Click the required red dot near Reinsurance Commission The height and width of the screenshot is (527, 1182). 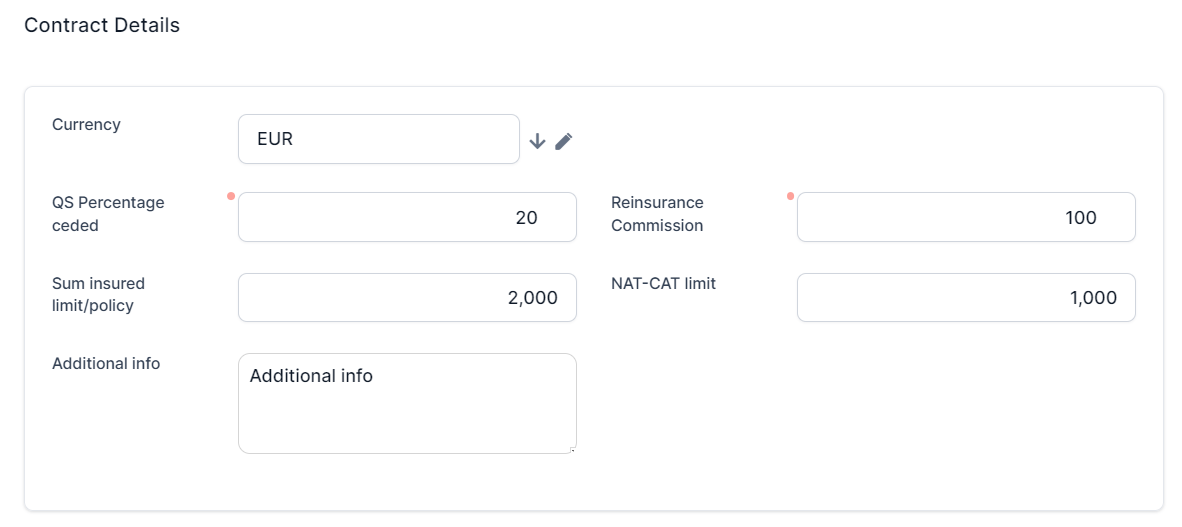click(x=790, y=196)
